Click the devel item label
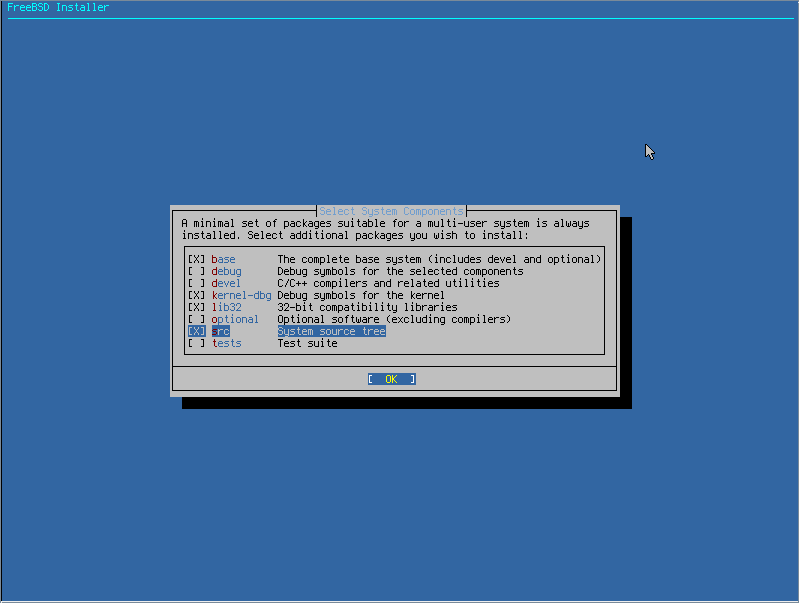Screen dimensions: 799x603 [x=226, y=283]
